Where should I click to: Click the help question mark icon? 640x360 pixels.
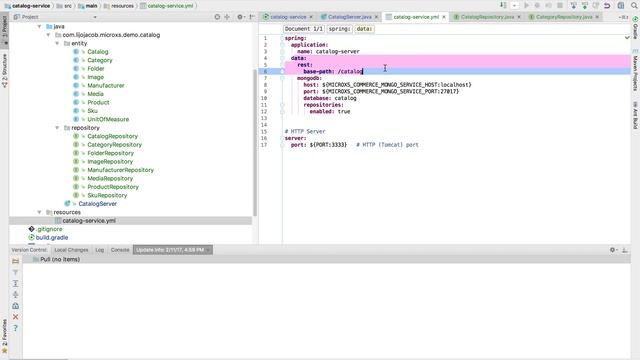[16, 328]
